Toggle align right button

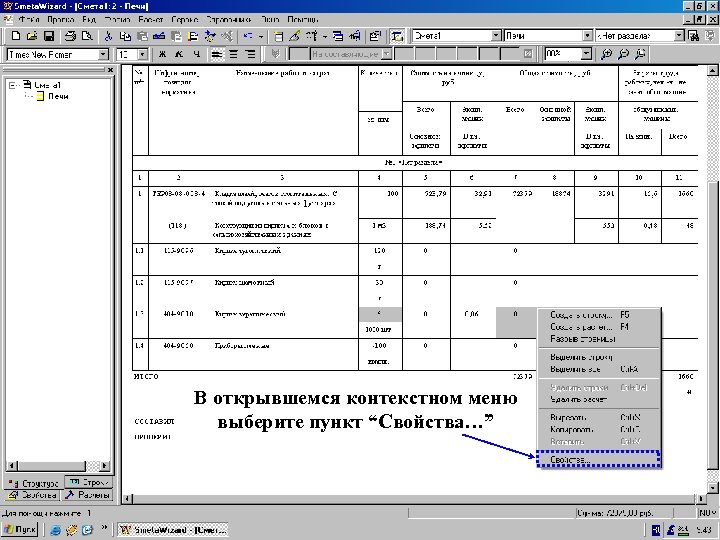tap(250, 54)
